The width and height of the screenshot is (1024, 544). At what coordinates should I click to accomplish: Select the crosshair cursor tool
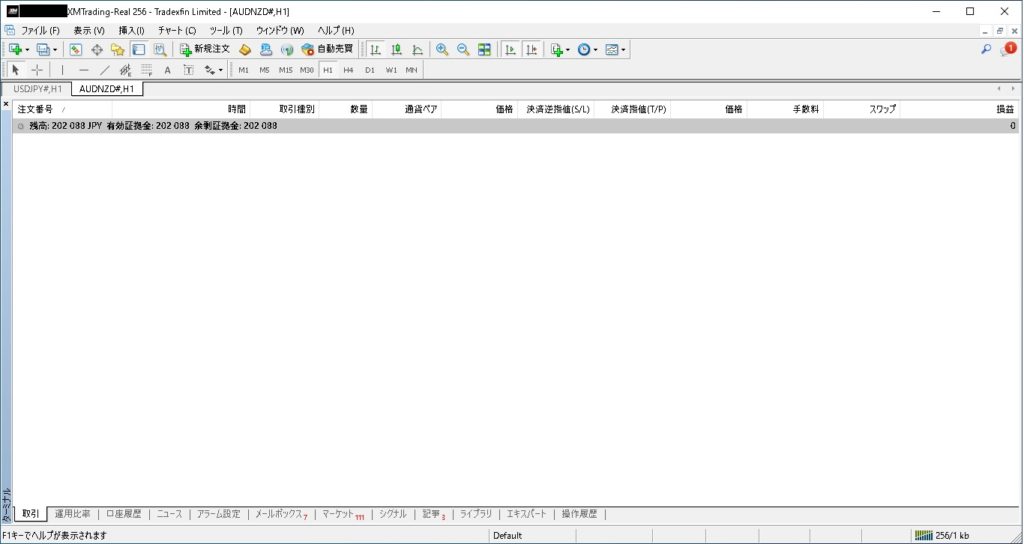click(x=37, y=70)
